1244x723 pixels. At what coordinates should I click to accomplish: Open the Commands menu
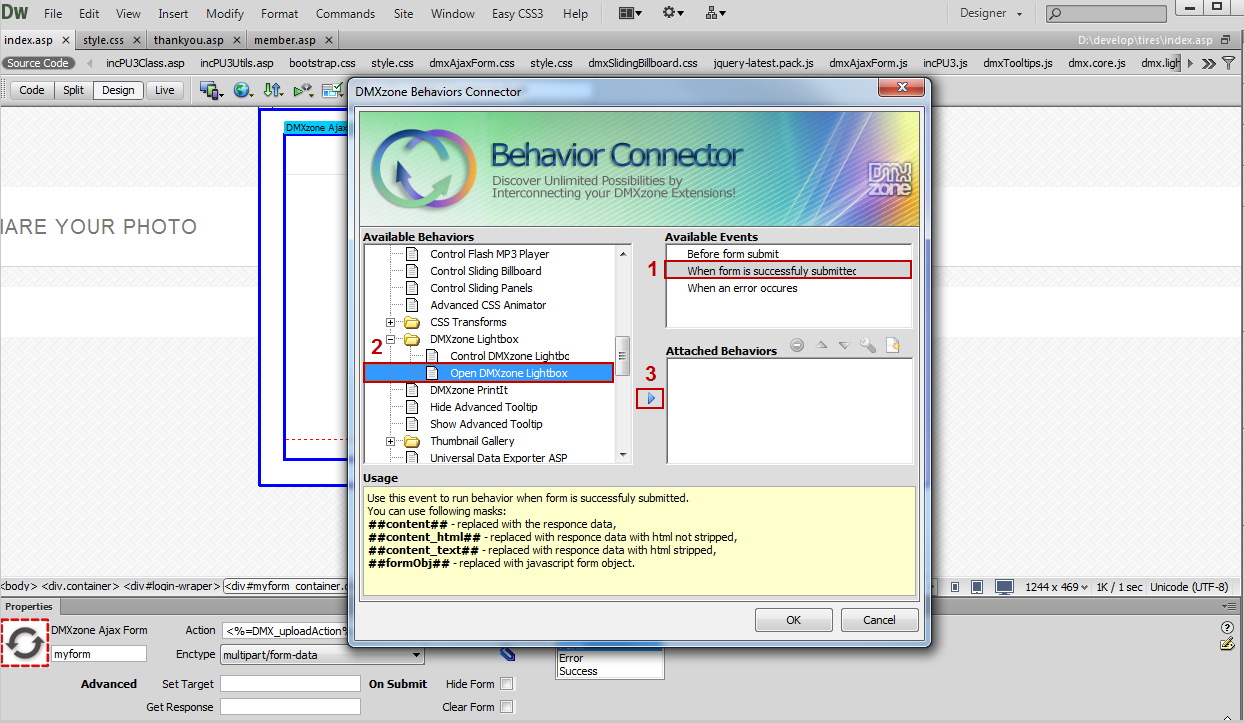tap(345, 14)
